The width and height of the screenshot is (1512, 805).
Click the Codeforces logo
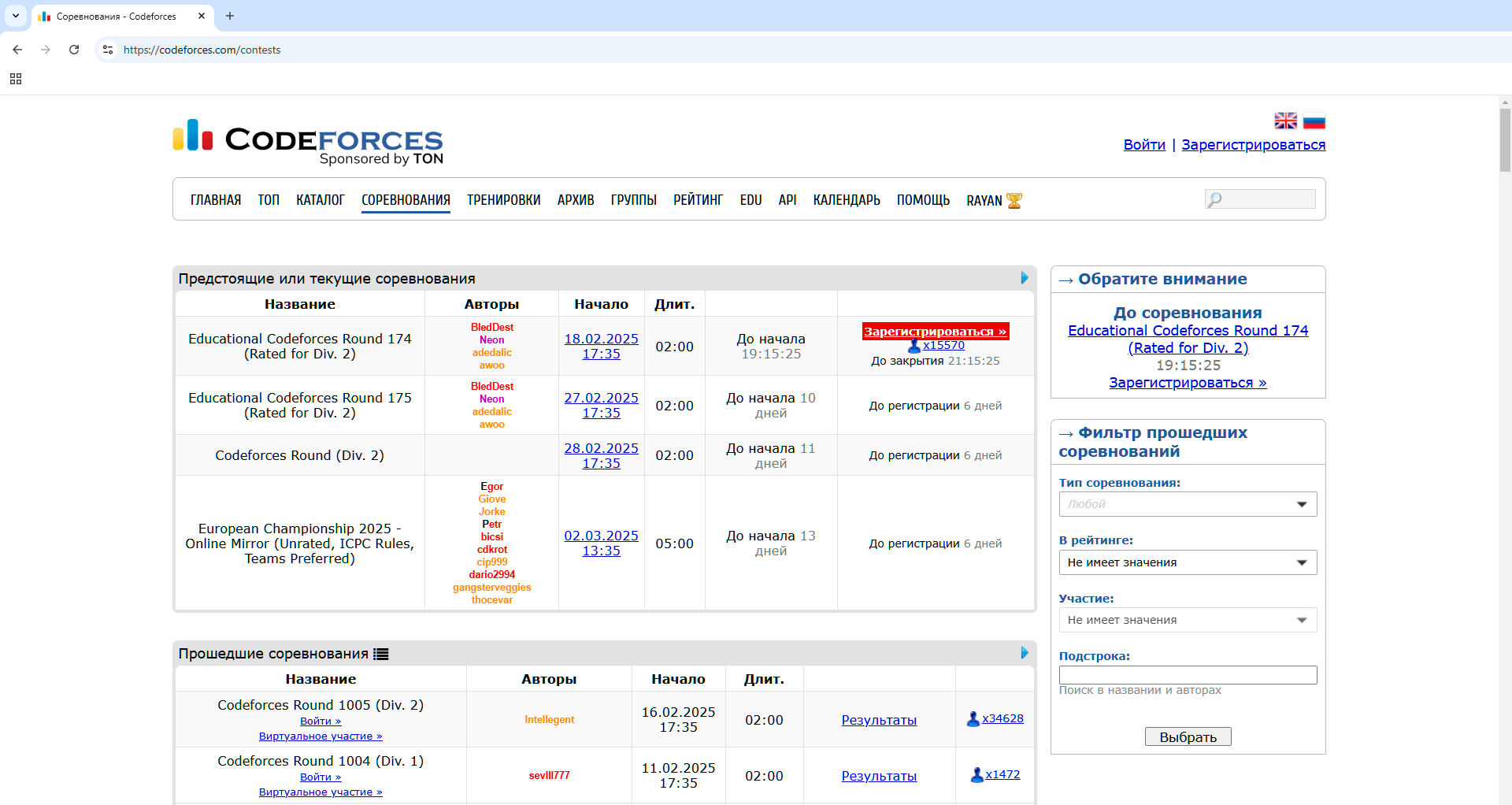coord(308,142)
